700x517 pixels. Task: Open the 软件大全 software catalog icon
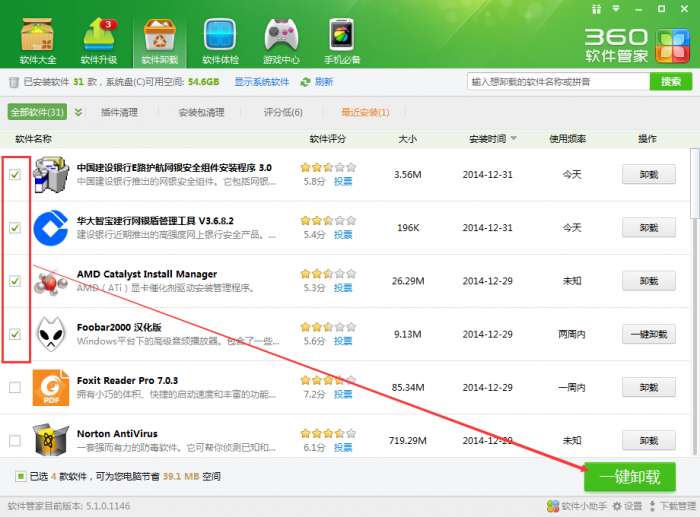38,42
